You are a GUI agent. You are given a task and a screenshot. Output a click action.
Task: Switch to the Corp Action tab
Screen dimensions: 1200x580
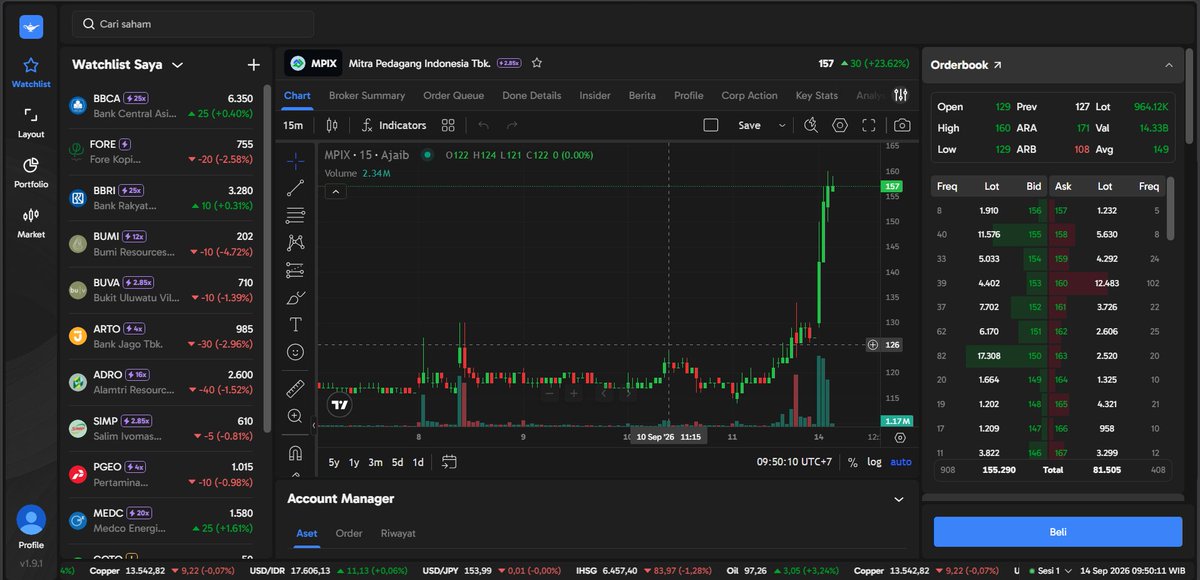[749, 95]
